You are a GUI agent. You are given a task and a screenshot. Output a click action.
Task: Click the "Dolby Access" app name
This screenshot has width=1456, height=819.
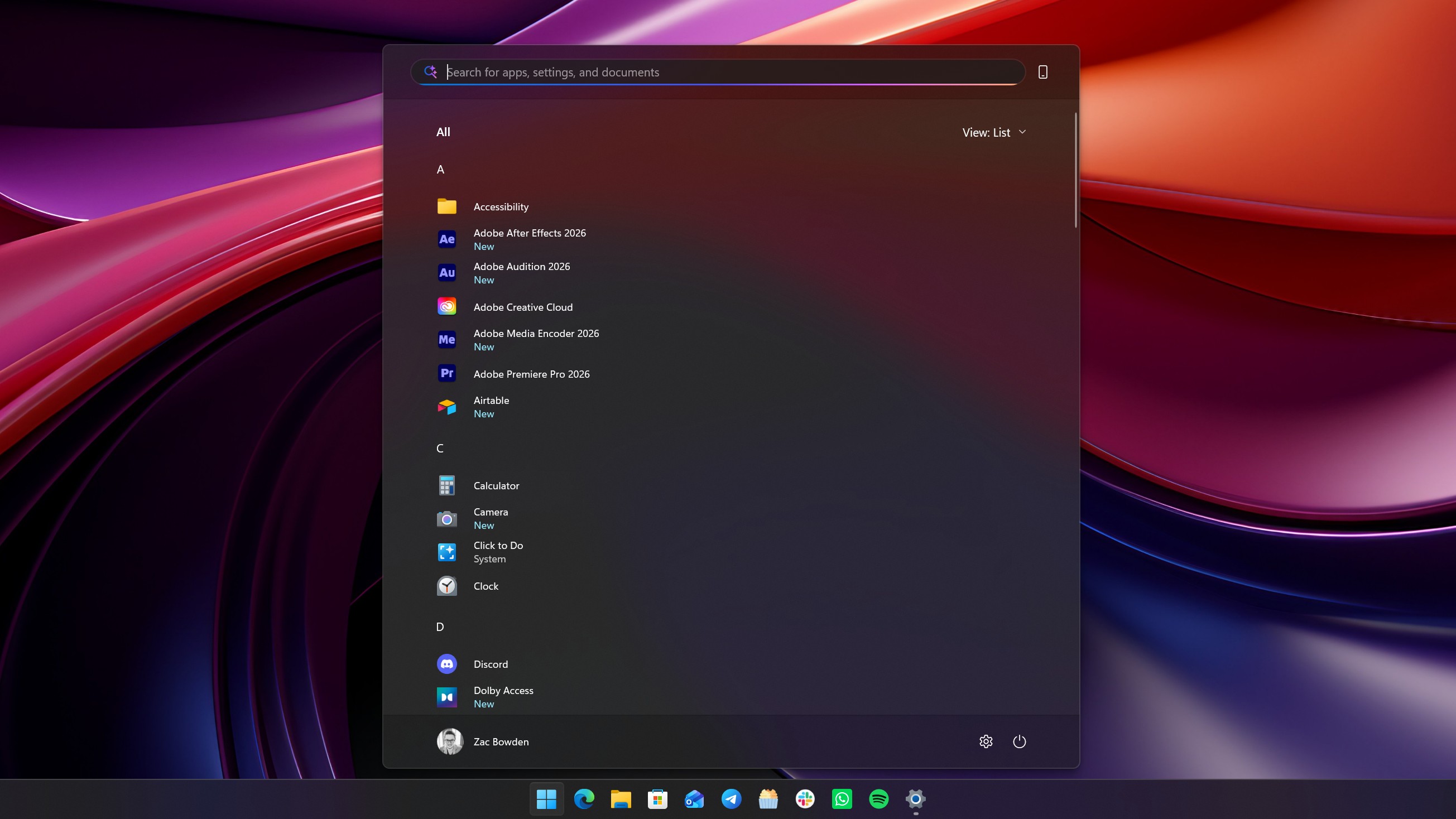503,691
